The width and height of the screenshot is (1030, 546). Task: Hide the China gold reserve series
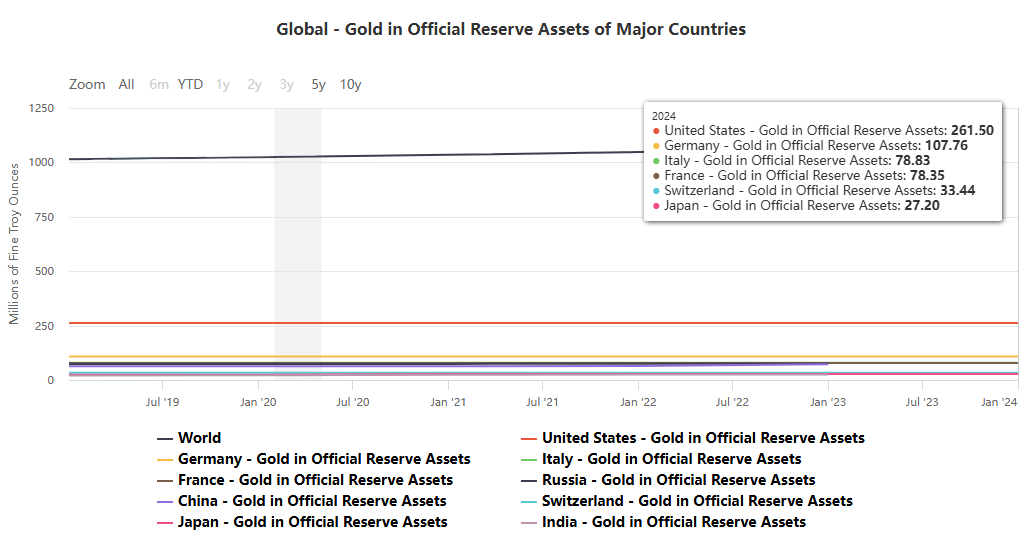[x=311, y=501]
